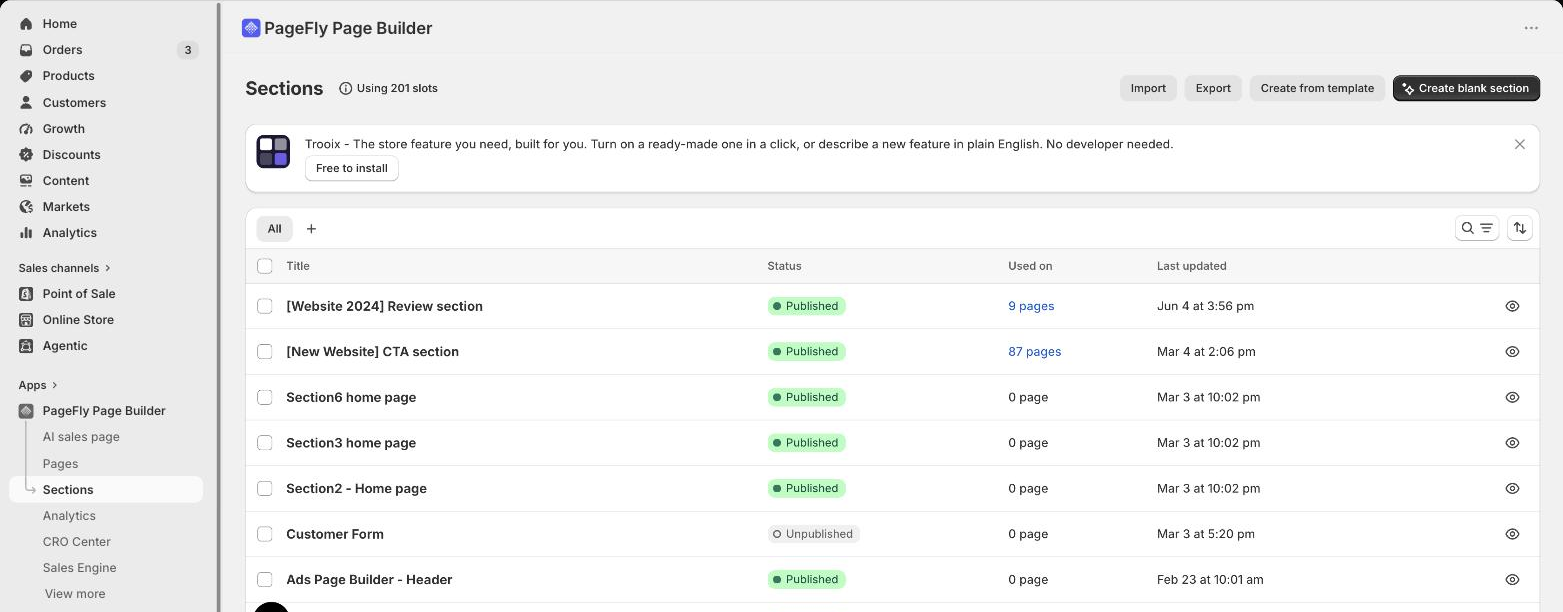
Task: Open Pages submenu item
Action: tap(60, 464)
